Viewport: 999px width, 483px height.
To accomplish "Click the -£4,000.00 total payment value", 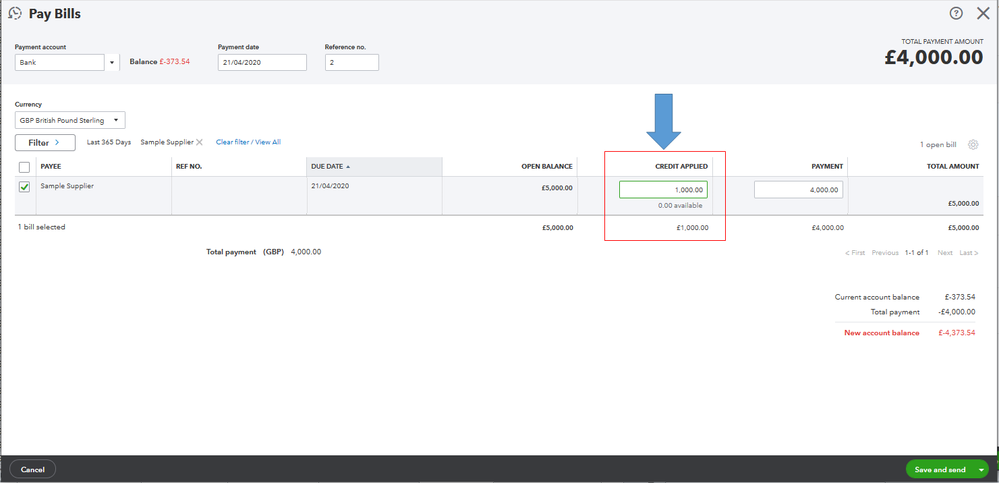I will pos(955,312).
